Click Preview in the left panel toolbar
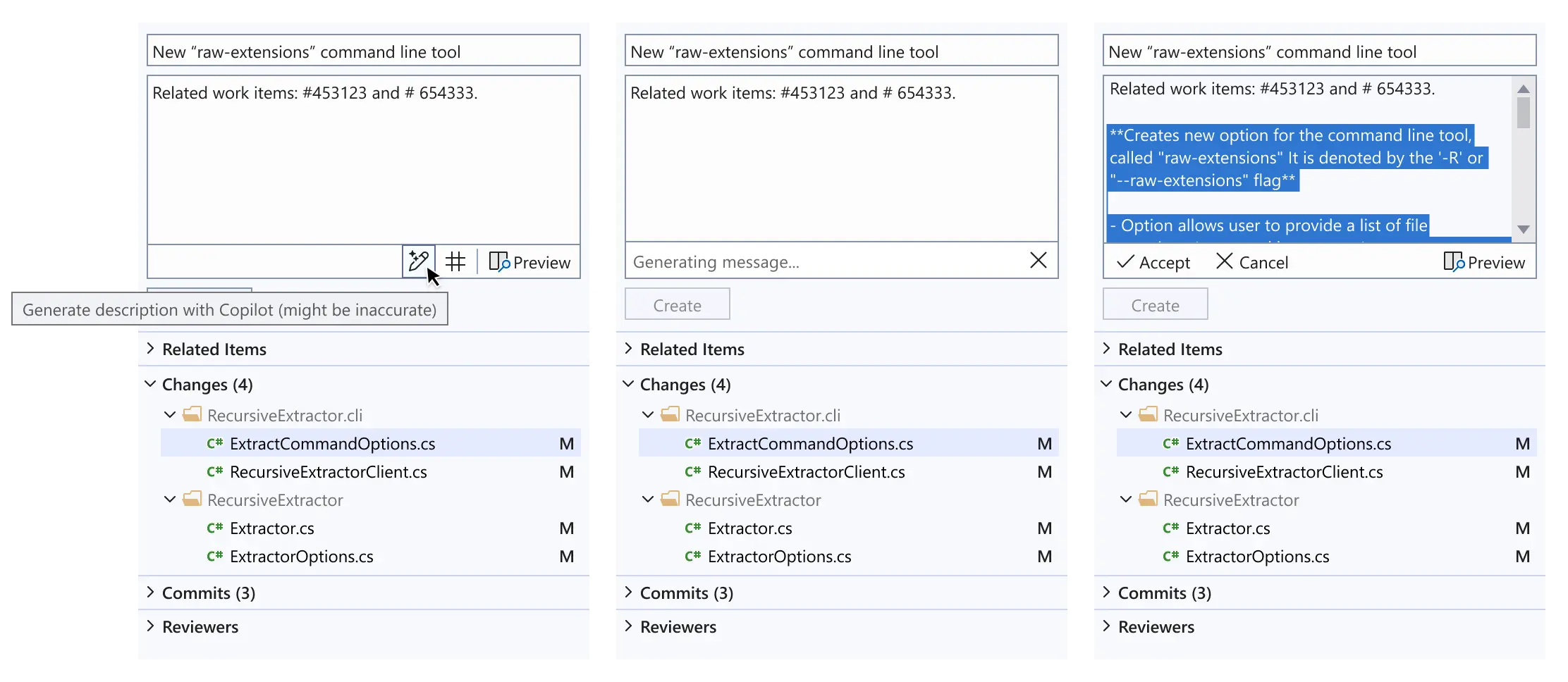This screenshot has height=682, width=1568. tap(529, 262)
